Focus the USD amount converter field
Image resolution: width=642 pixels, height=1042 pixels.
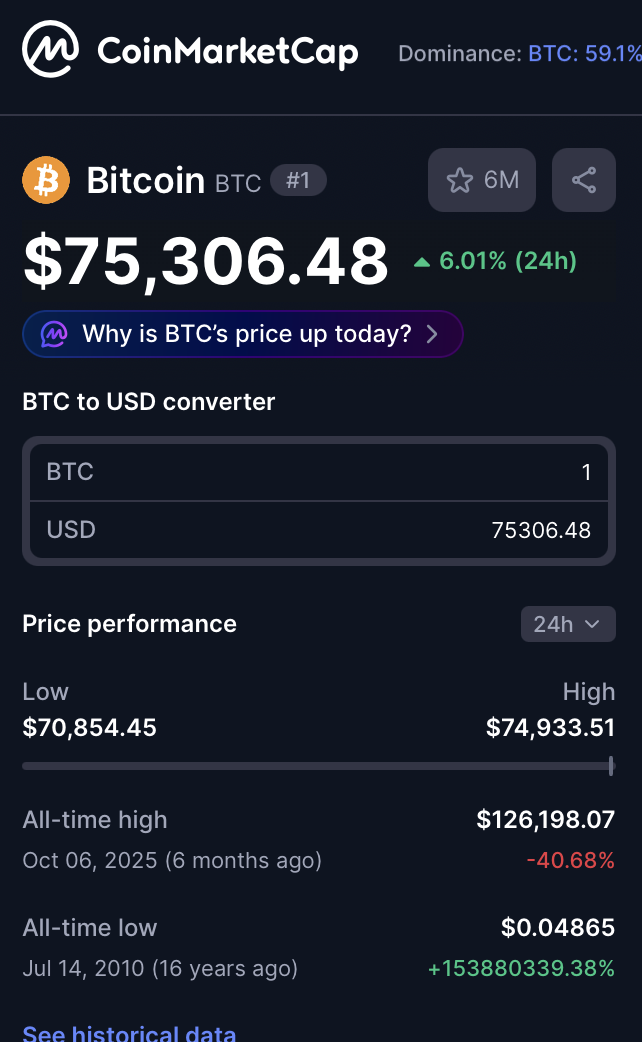click(319, 530)
